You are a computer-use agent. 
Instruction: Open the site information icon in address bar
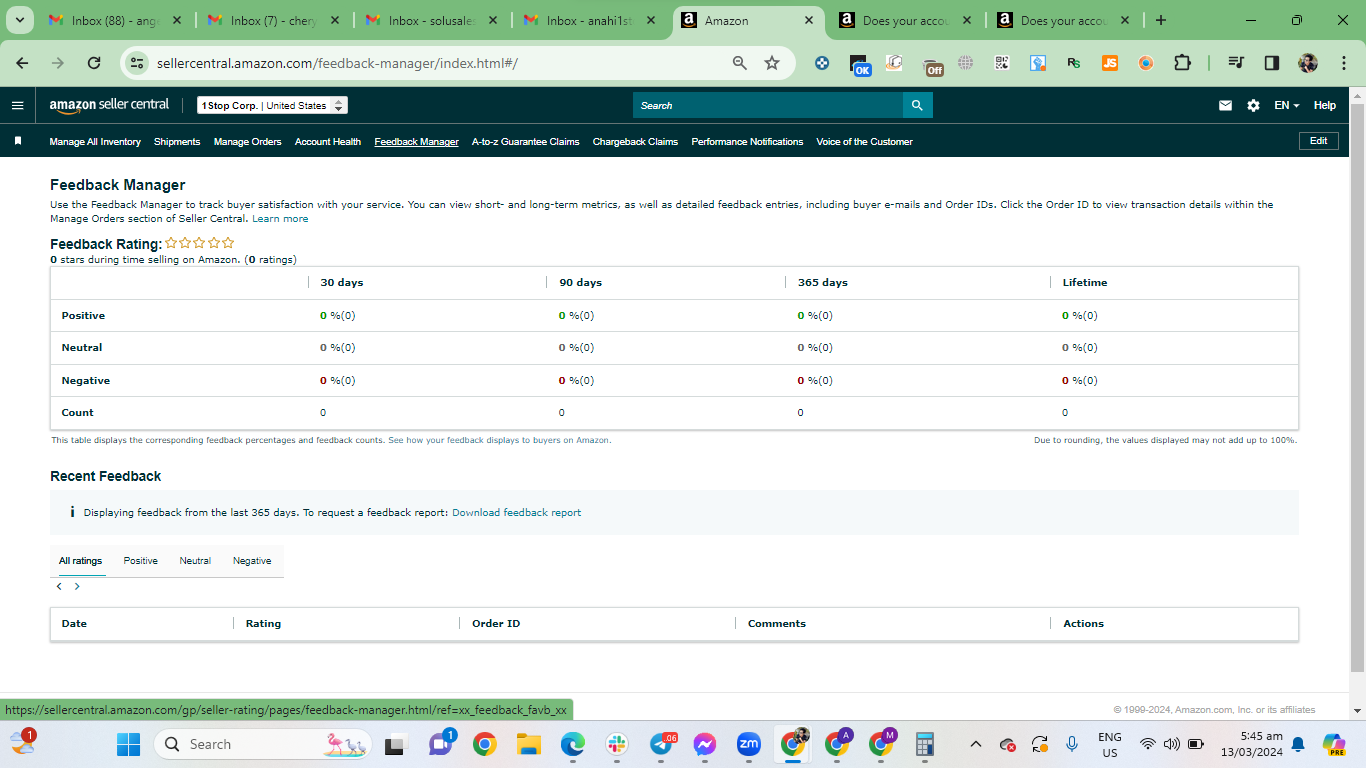click(x=138, y=63)
